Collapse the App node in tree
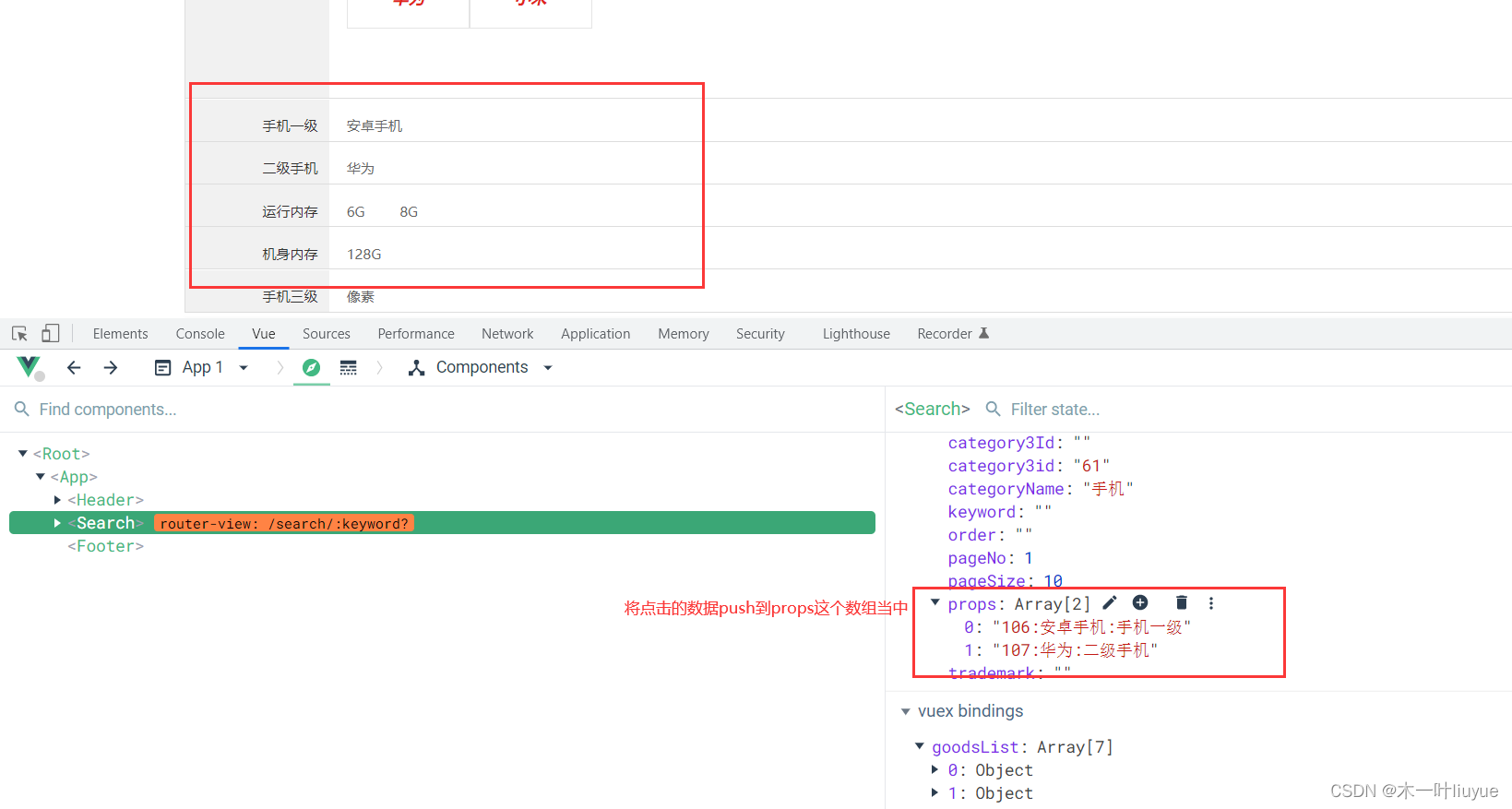This screenshot has height=809, width=1512. click(41, 476)
